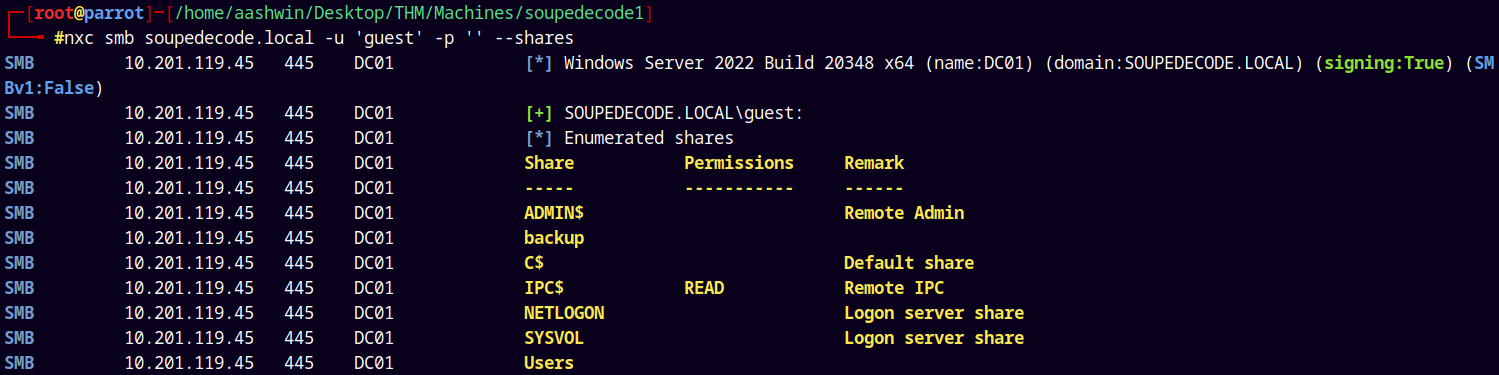Click the nxc smb command text
Image resolution: width=1499 pixels, height=375 pixels.
(x=319, y=38)
